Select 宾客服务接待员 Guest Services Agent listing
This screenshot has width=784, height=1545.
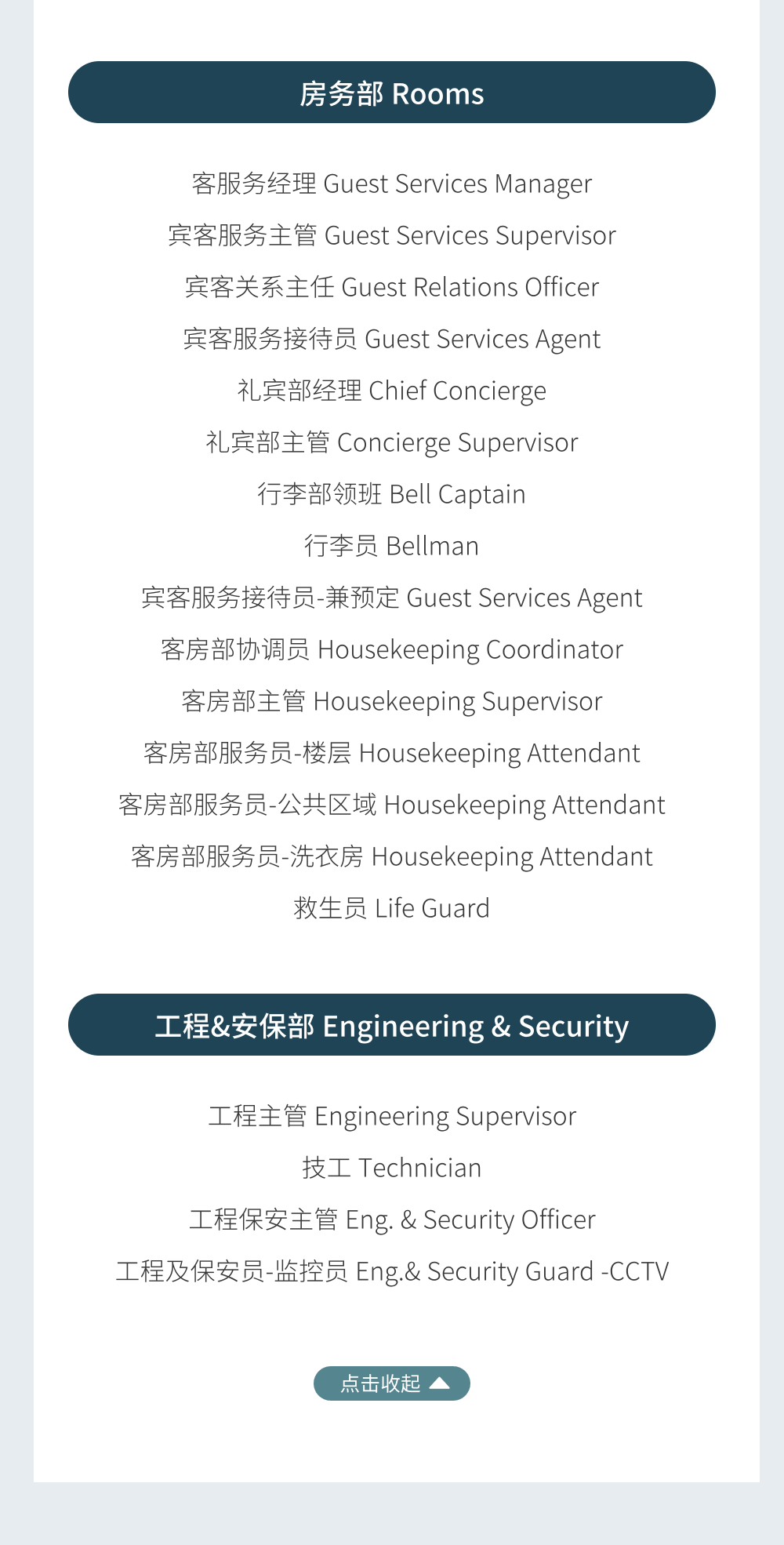pos(392,340)
